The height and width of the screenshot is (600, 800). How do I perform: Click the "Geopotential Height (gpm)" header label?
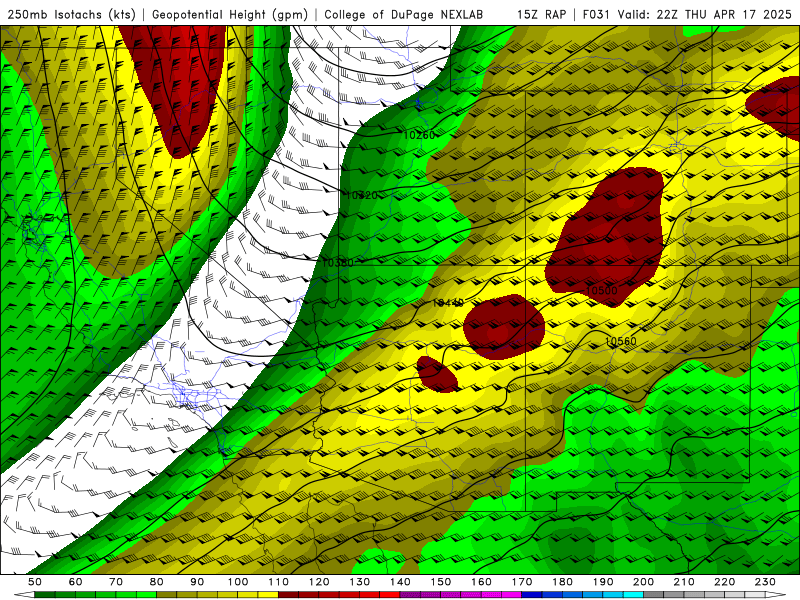point(230,14)
